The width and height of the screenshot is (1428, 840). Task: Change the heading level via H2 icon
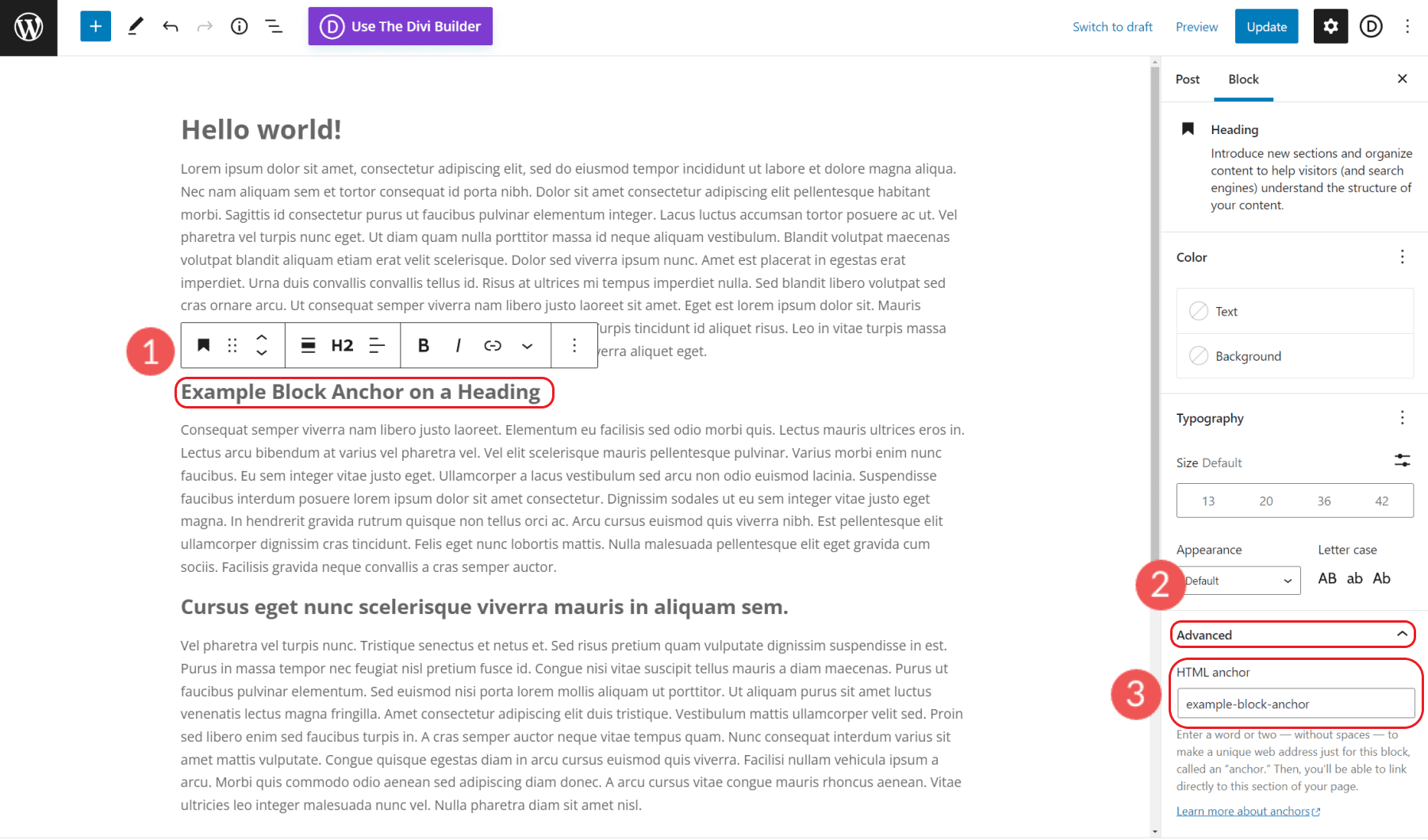(341, 345)
